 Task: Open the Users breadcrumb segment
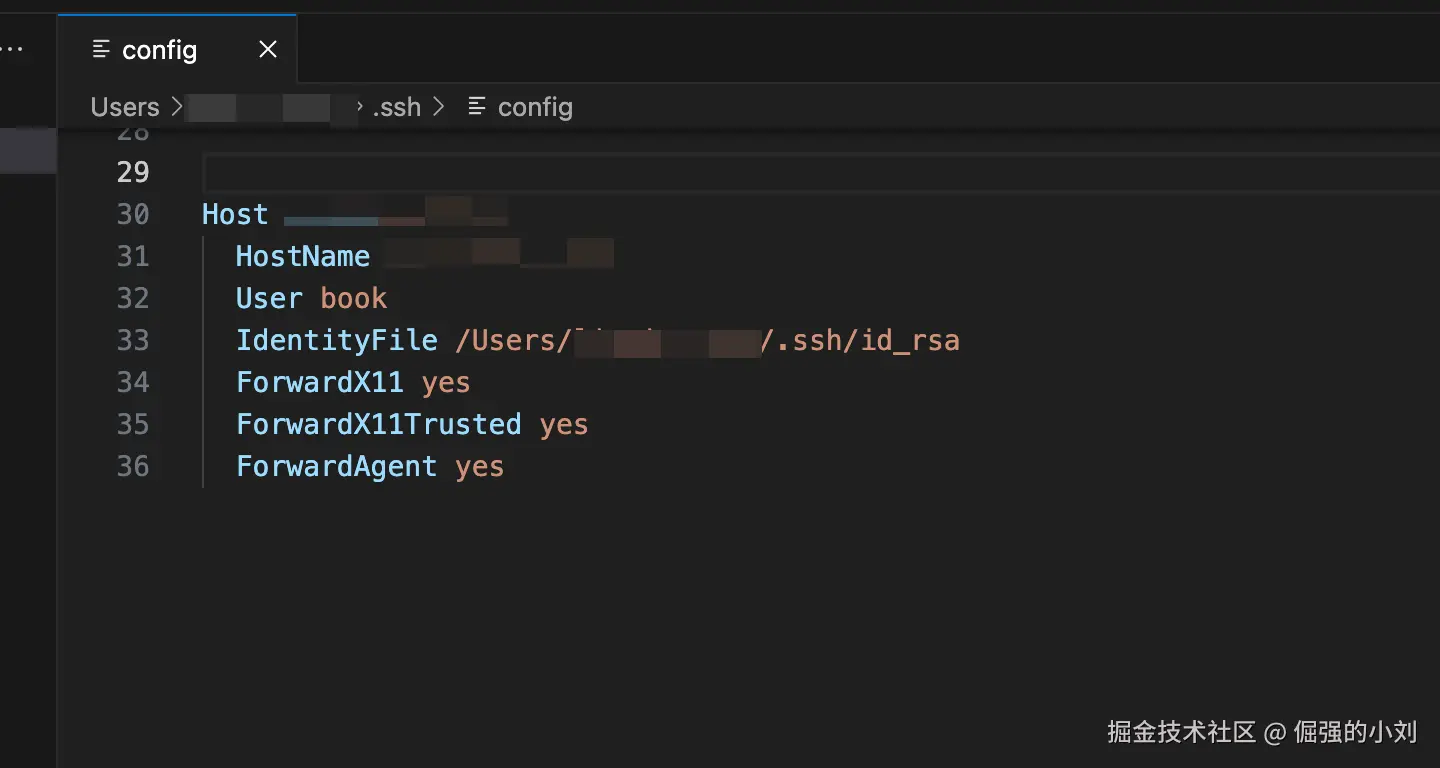coord(125,107)
